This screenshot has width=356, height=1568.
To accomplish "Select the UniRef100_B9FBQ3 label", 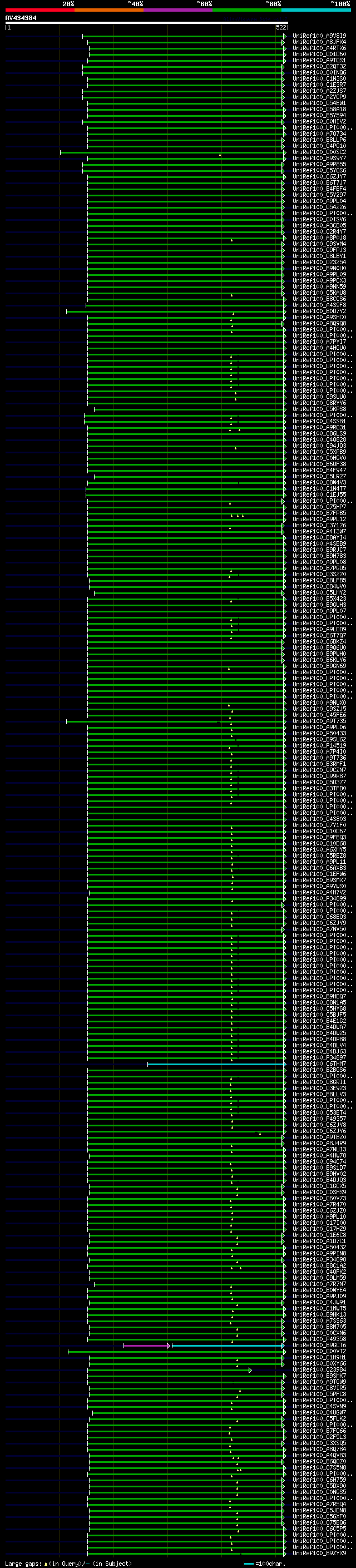I will tap(319, 837).
